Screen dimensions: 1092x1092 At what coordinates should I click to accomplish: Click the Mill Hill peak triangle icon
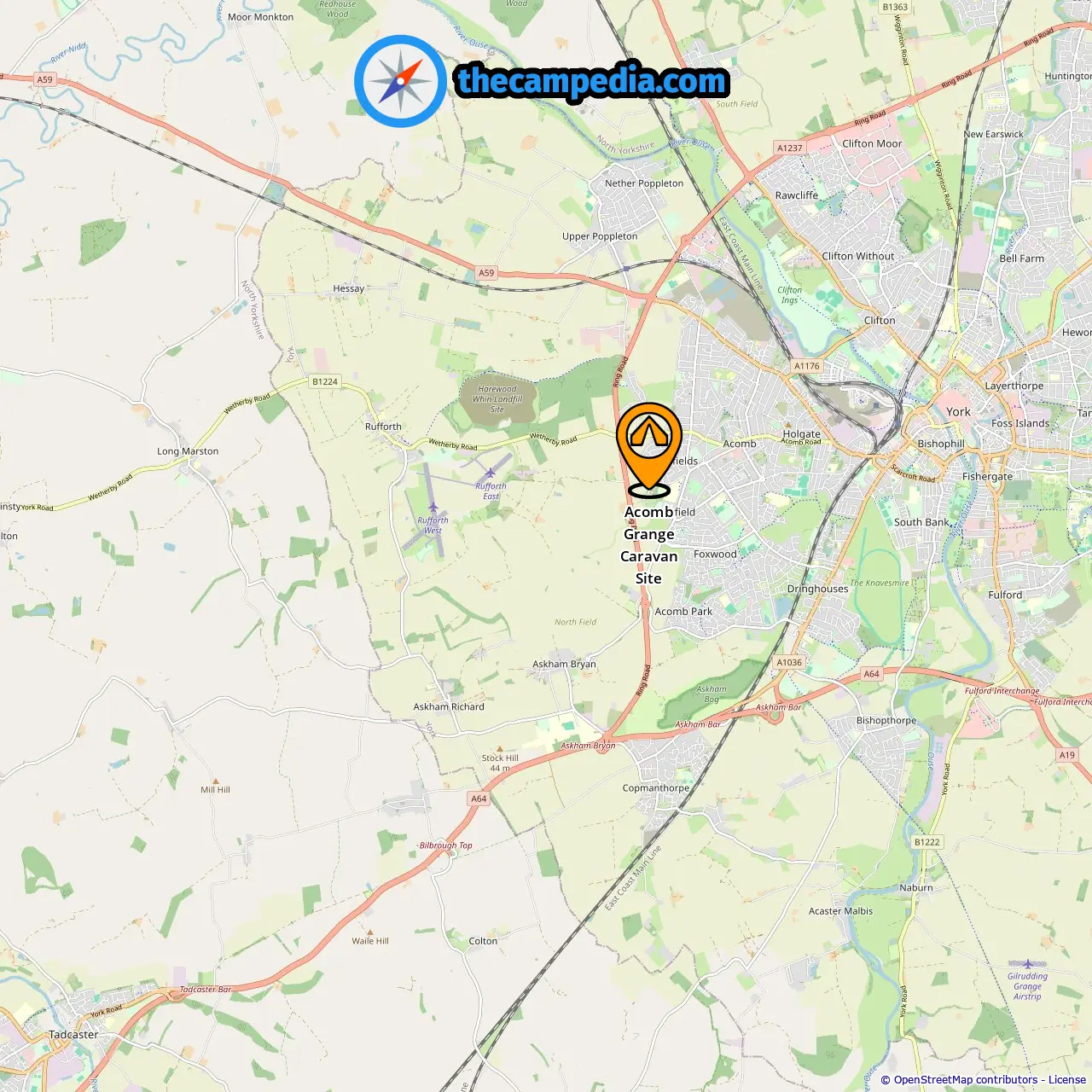pos(215,781)
